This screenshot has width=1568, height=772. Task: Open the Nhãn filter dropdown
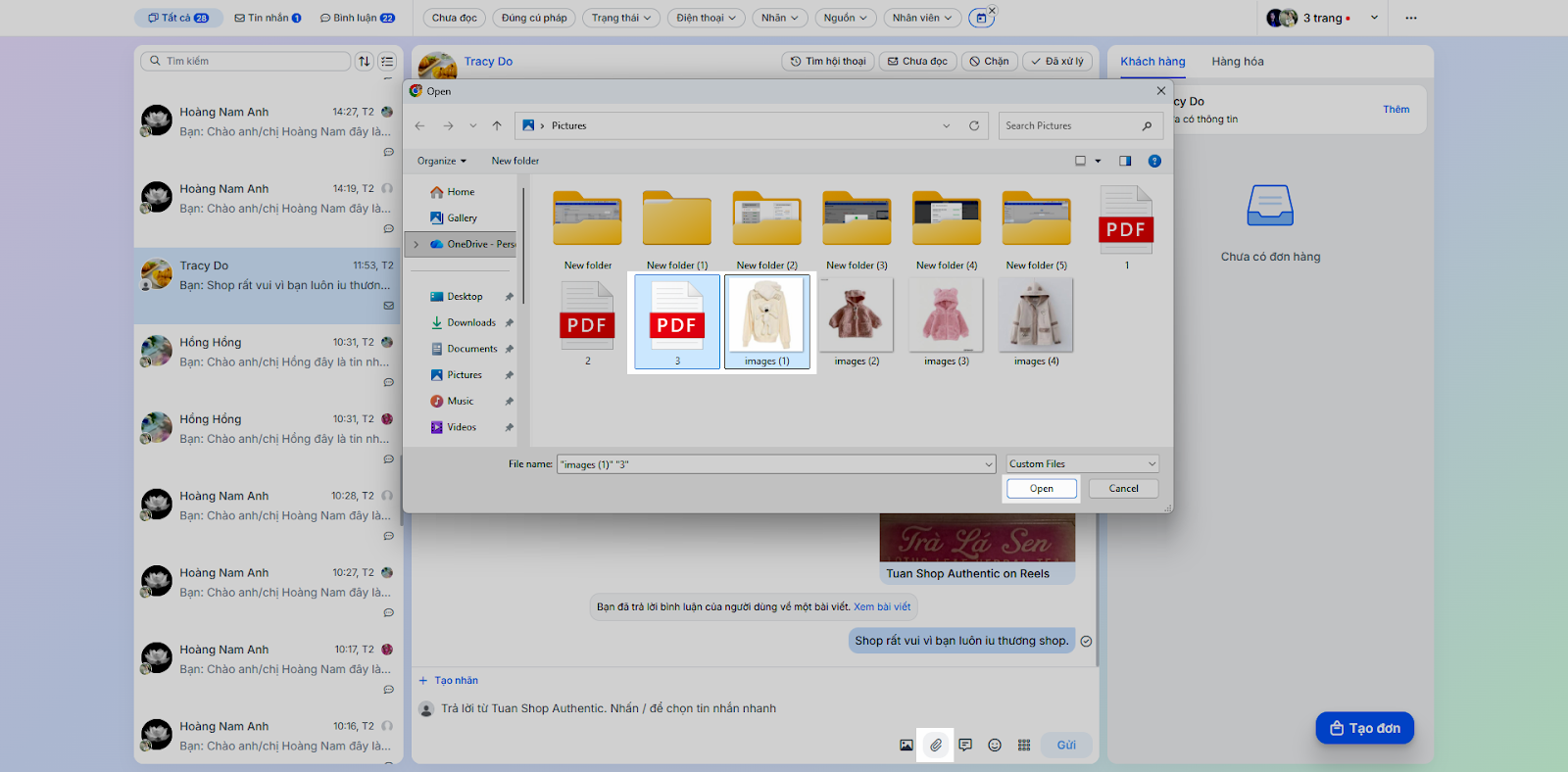click(x=780, y=18)
